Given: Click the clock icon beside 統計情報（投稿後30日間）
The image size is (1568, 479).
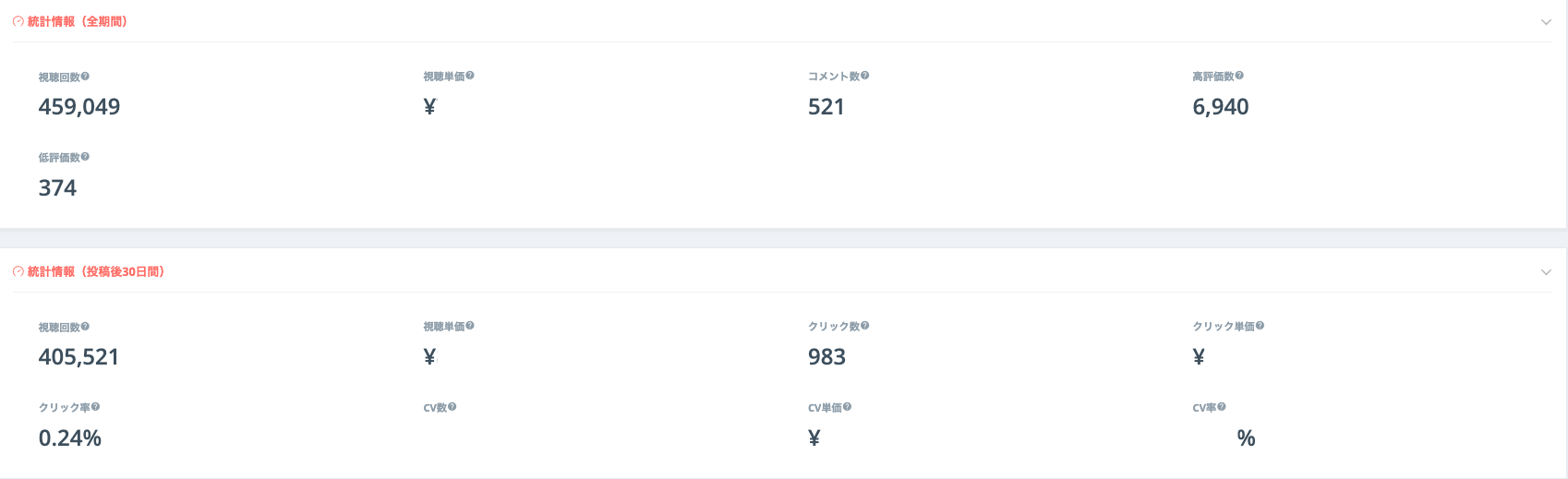Looking at the screenshot, I should pyautogui.click(x=18, y=271).
